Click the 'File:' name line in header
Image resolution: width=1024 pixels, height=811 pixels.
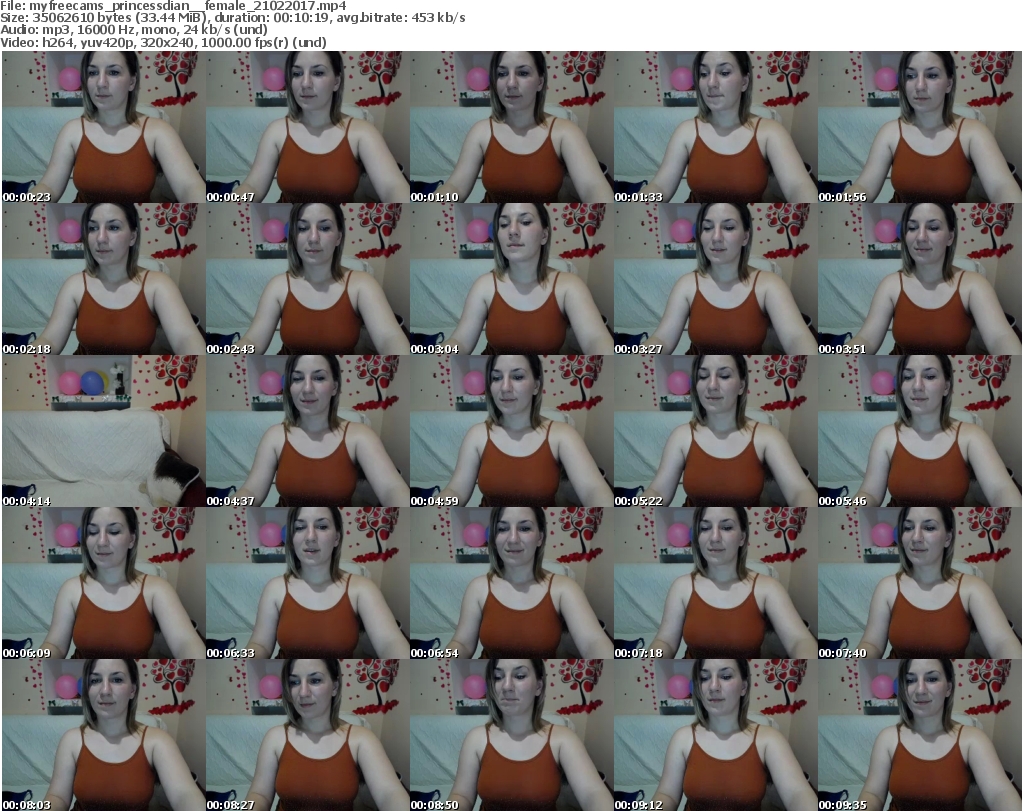174,6
